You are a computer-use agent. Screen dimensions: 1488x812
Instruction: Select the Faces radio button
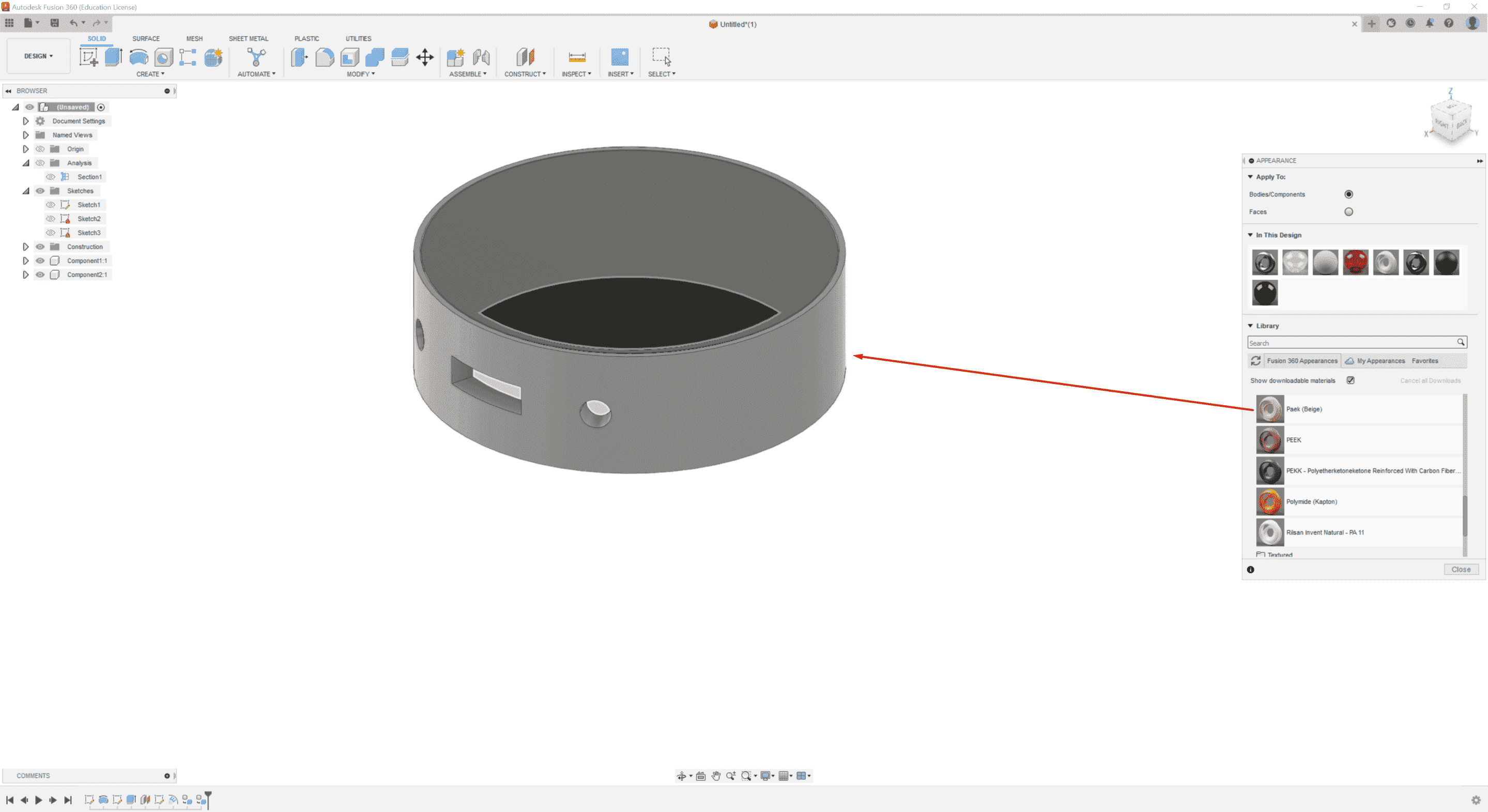click(1349, 212)
